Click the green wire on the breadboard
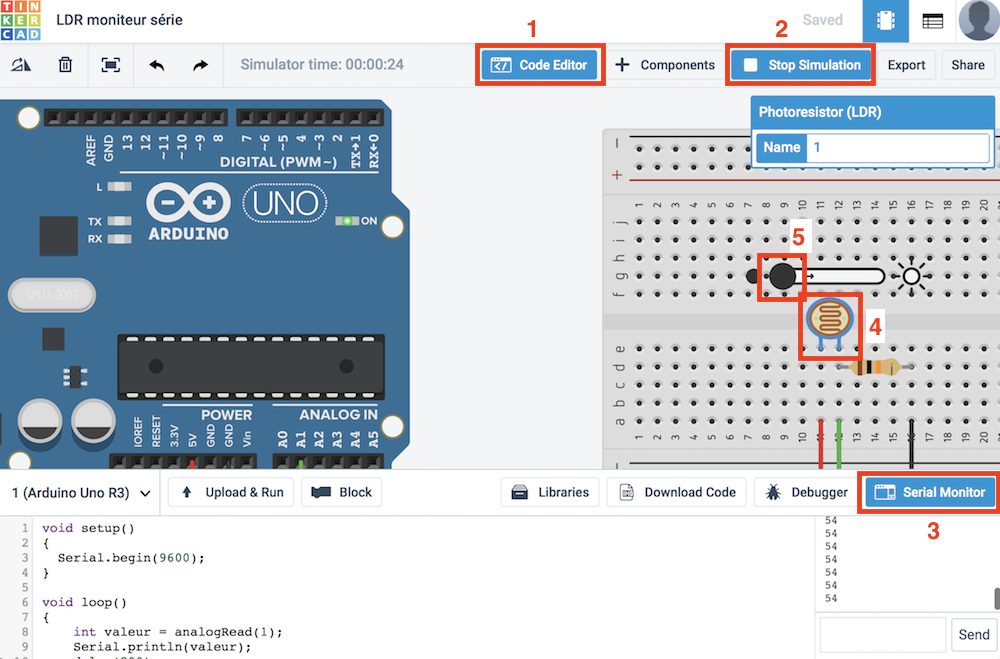1000x659 pixels. pos(839,444)
